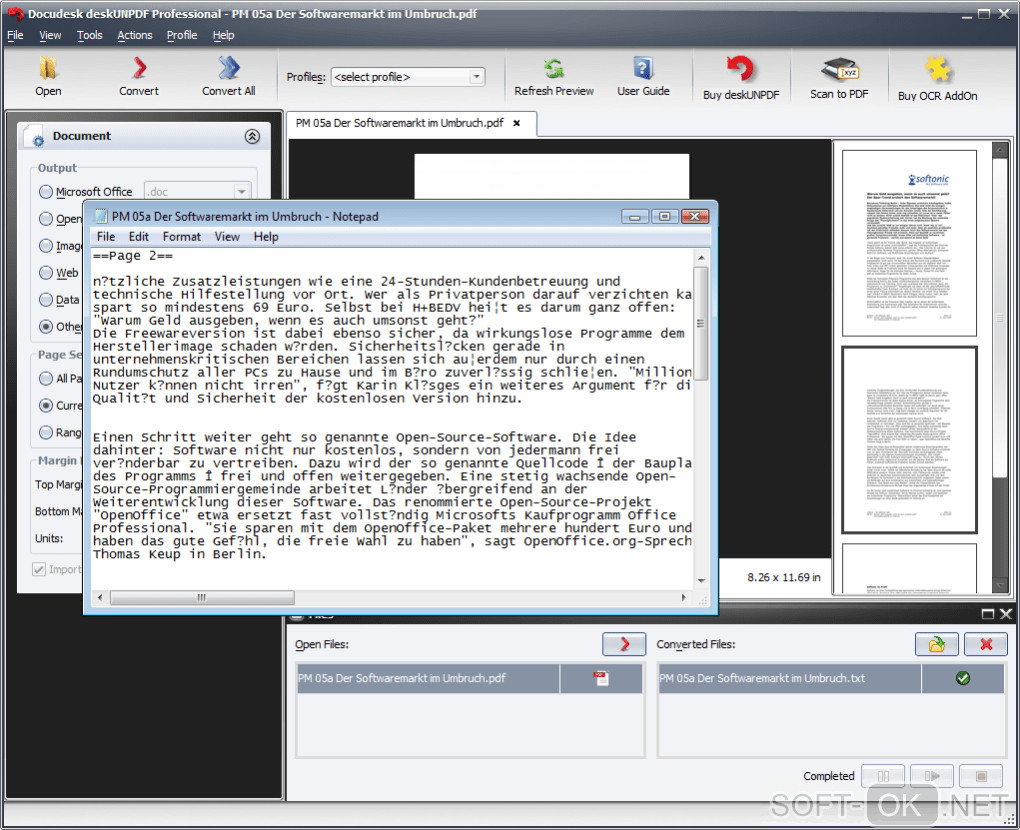The height and width of the screenshot is (830, 1020).
Task: Open the Help menu in deskUNPDF
Action: [x=223, y=35]
